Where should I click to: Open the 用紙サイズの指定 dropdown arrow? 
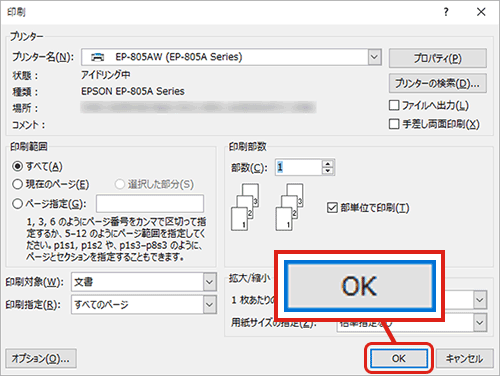tap(480, 323)
